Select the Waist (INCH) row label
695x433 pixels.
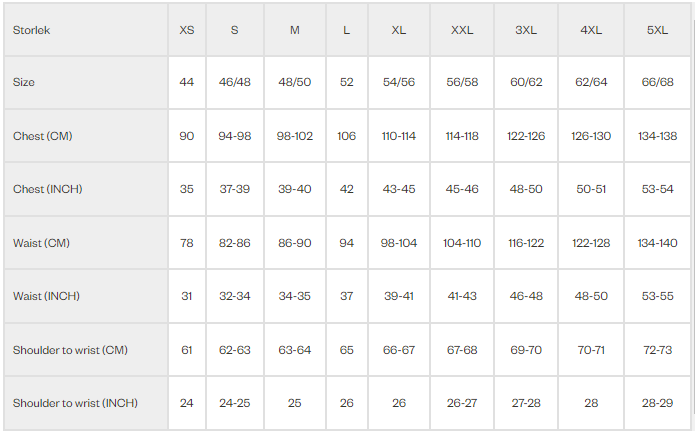pos(46,296)
